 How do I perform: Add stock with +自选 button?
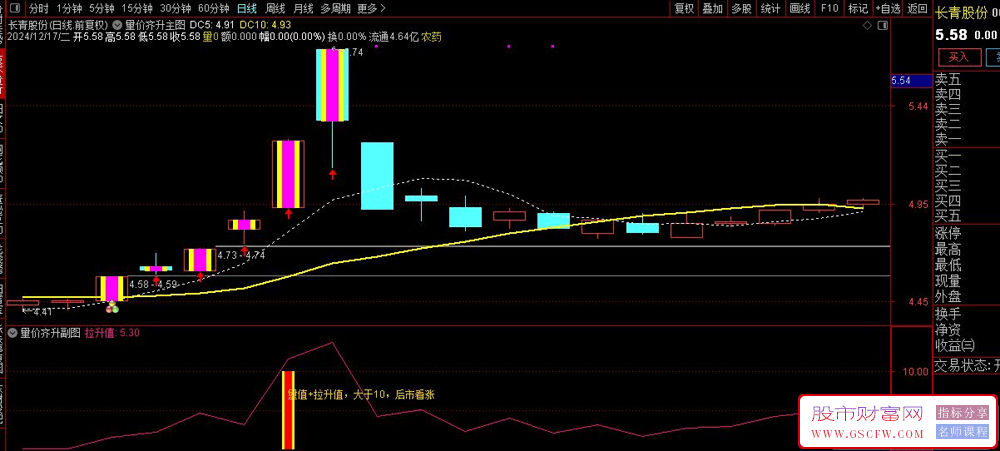(x=888, y=8)
